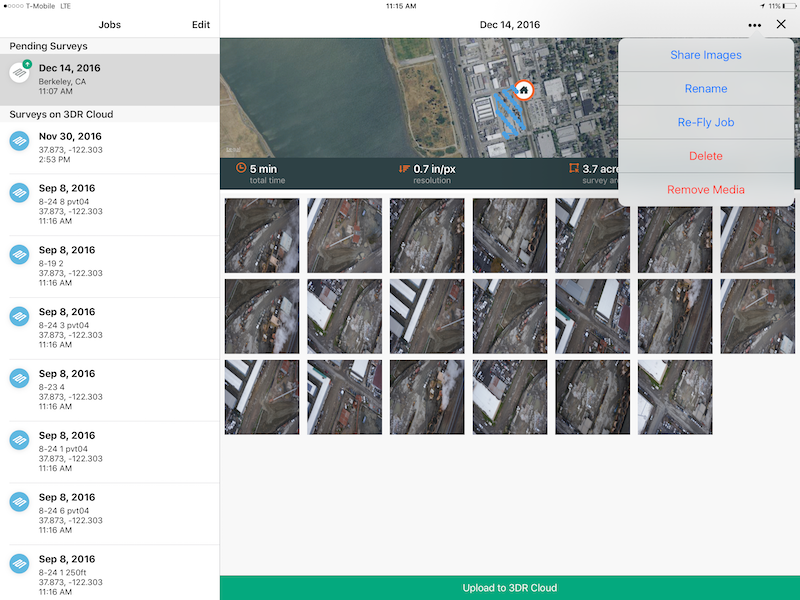Image resolution: width=800 pixels, height=600 pixels.
Task: Click the survey icon for 8-24 1 250ft
Action: click(19, 563)
